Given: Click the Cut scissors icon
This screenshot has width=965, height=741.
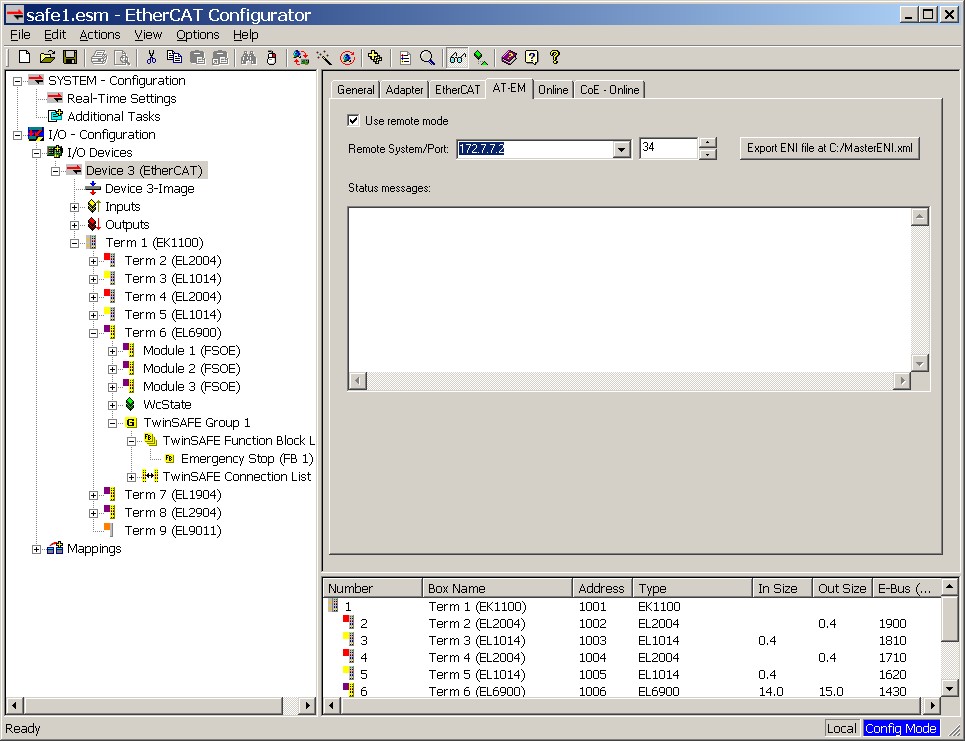Looking at the screenshot, I should tap(151, 58).
